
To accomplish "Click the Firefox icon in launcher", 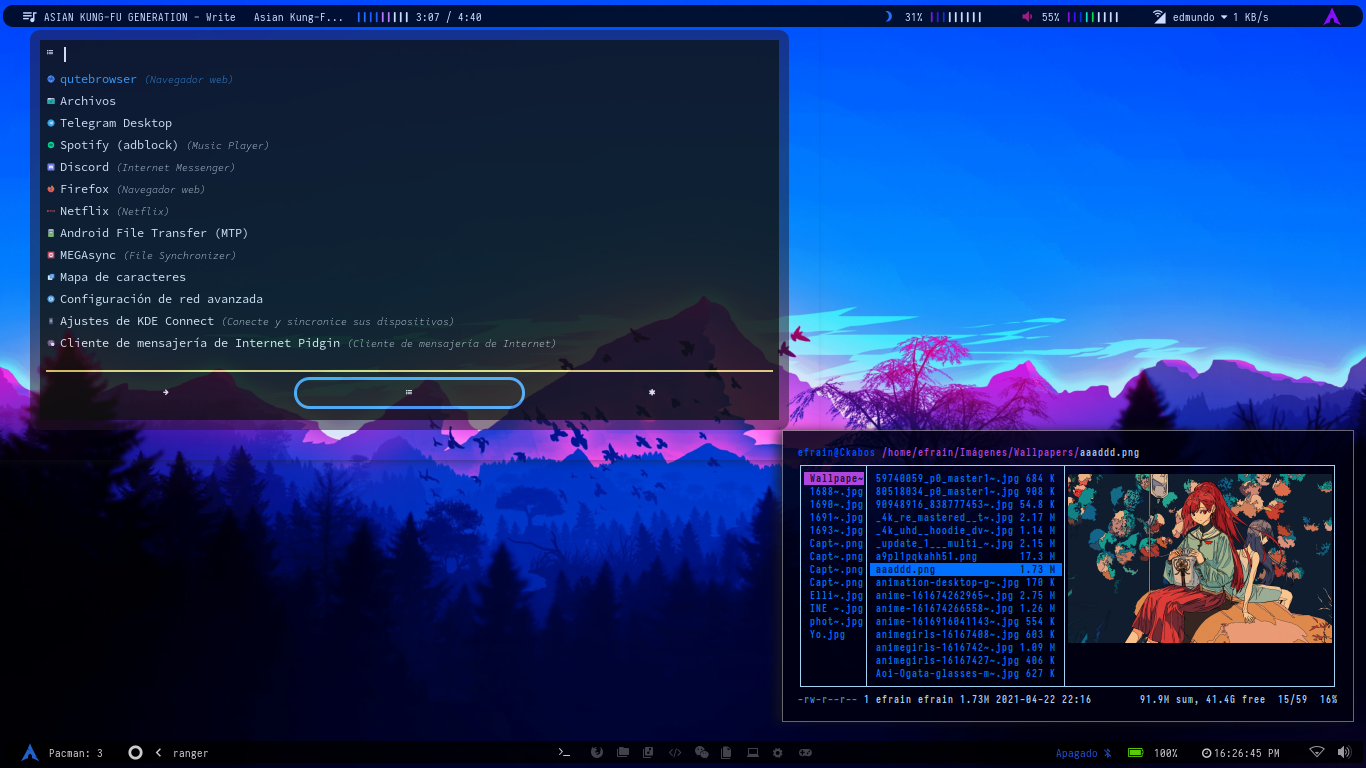I will pyautogui.click(x=51, y=189).
